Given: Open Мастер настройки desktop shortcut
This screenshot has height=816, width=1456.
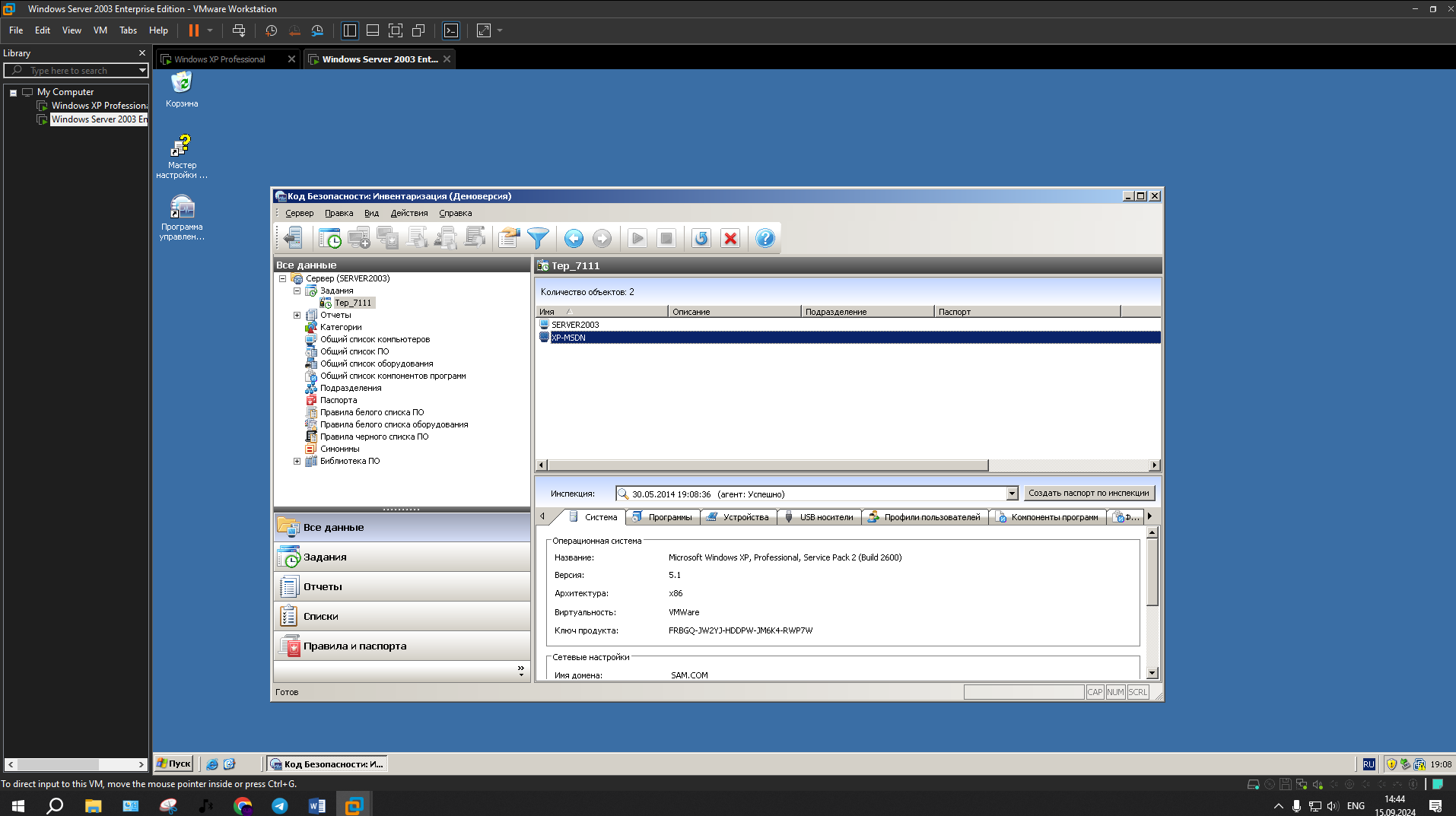Looking at the screenshot, I should [182, 156].
